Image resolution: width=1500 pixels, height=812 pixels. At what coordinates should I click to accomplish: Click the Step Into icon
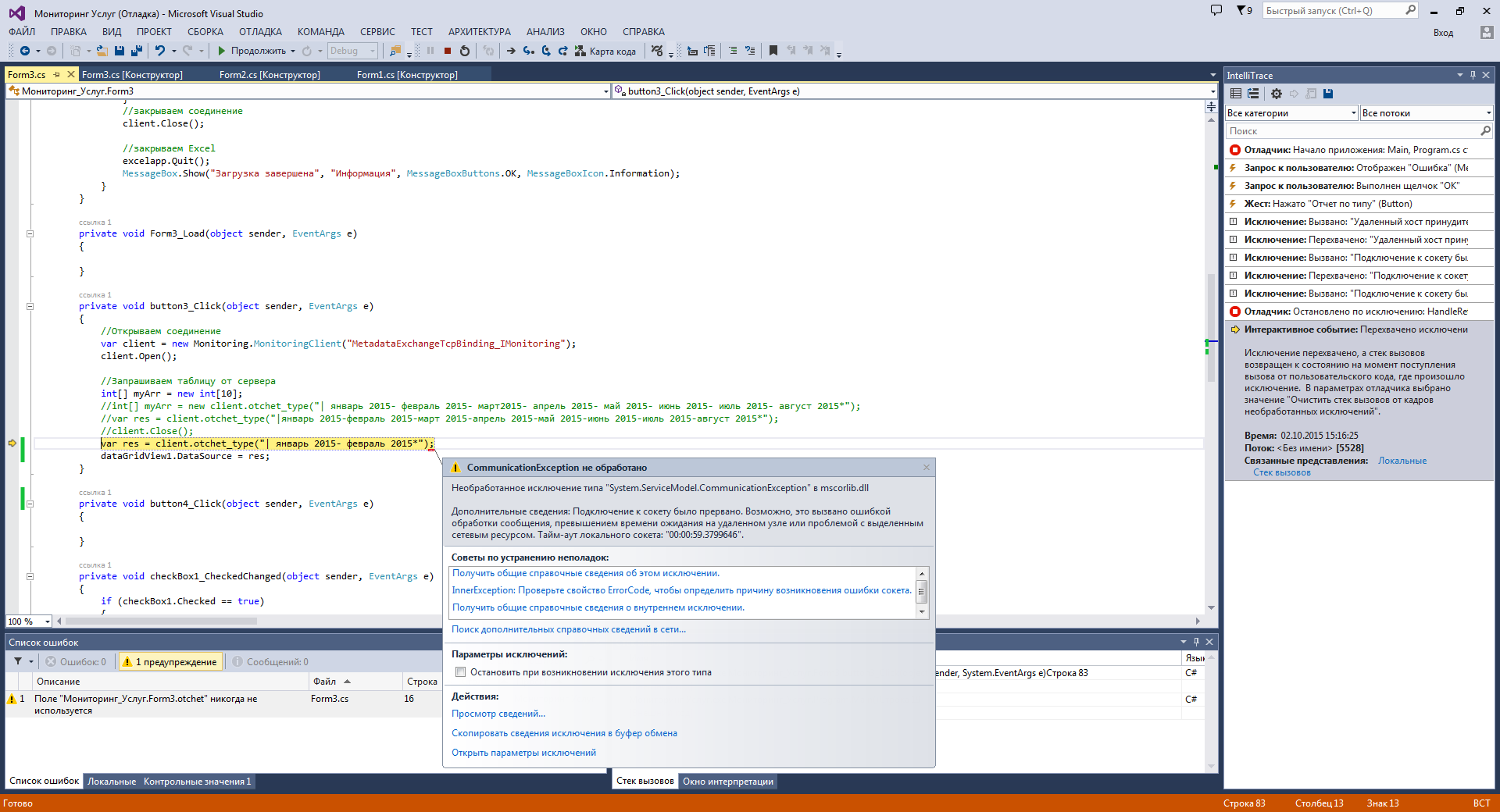click(529, 51)
